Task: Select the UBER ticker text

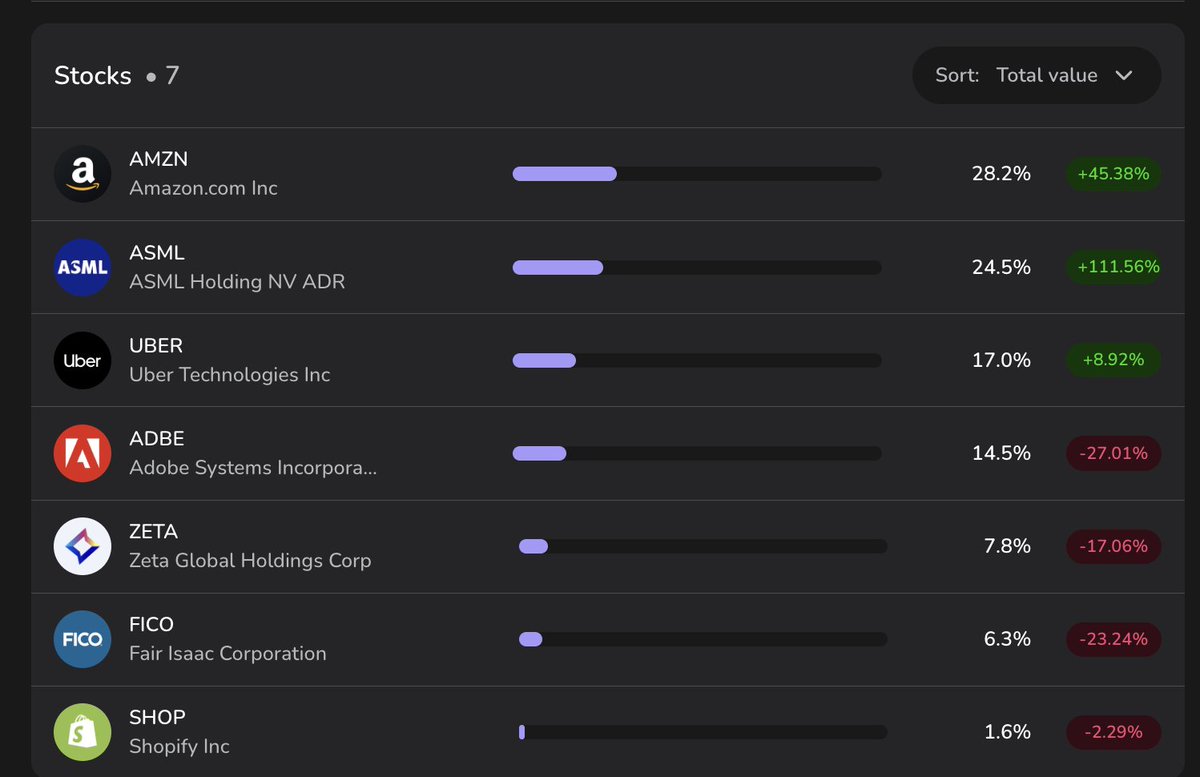Action: point(156,345)
